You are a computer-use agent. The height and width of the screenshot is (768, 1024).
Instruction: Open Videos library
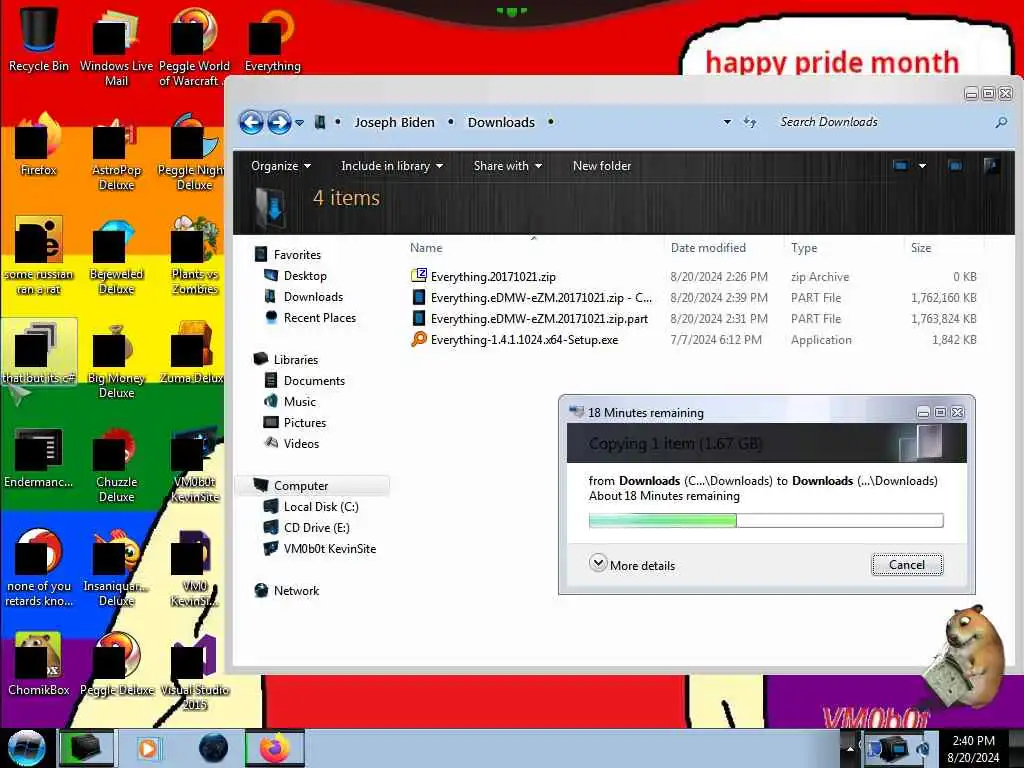(x=301, y=443)
